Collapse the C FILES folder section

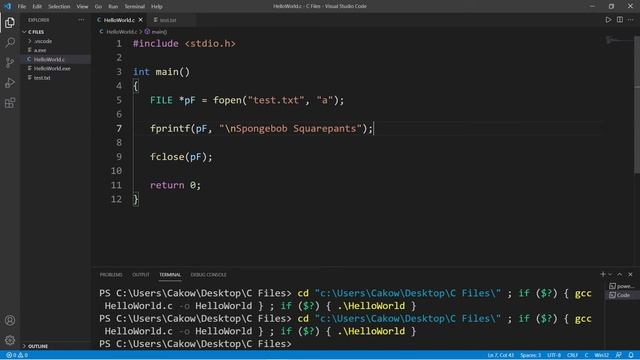pos(56,32)
